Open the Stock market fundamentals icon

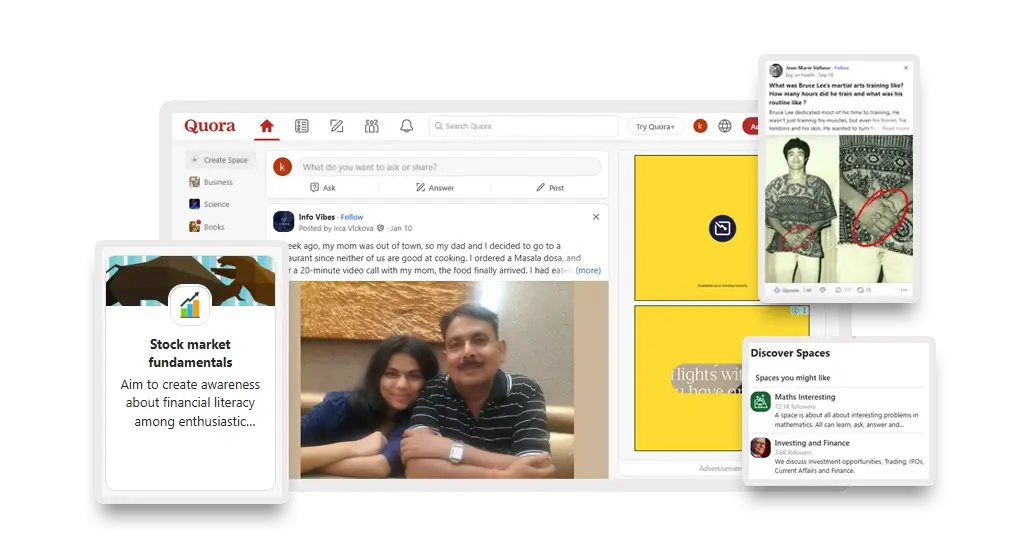coord(190,305)
